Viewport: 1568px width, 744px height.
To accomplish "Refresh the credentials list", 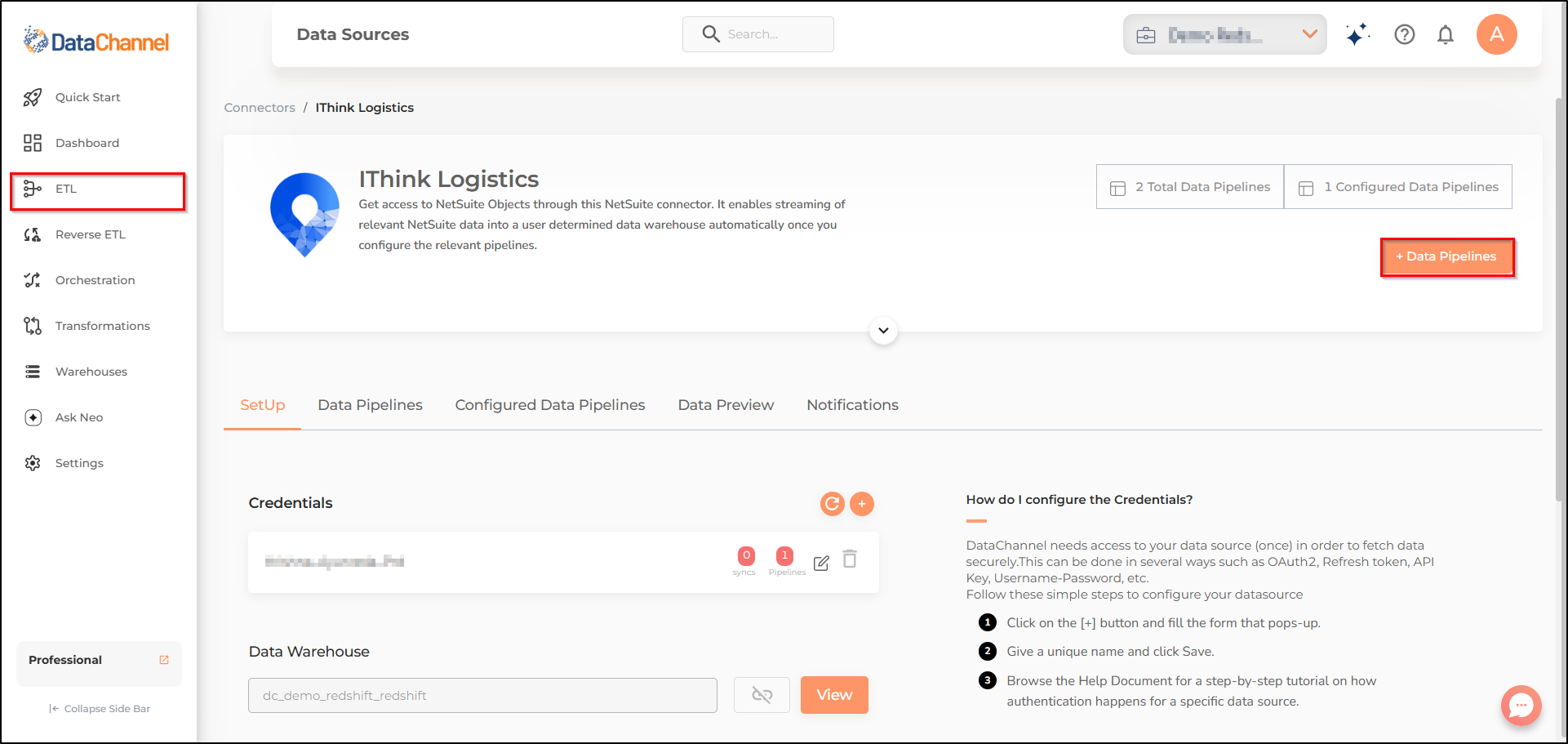I will (x=832, y=504).
